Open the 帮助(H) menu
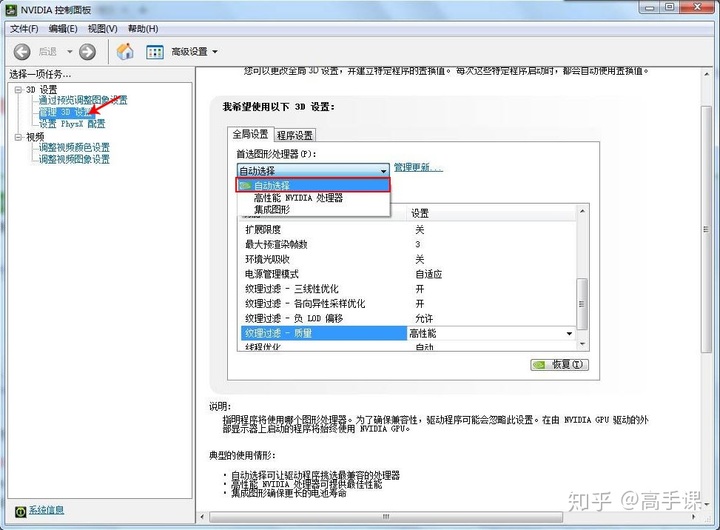Image resolution: width=720 pixels, height=530 pixels. click(x=143, y=29)
